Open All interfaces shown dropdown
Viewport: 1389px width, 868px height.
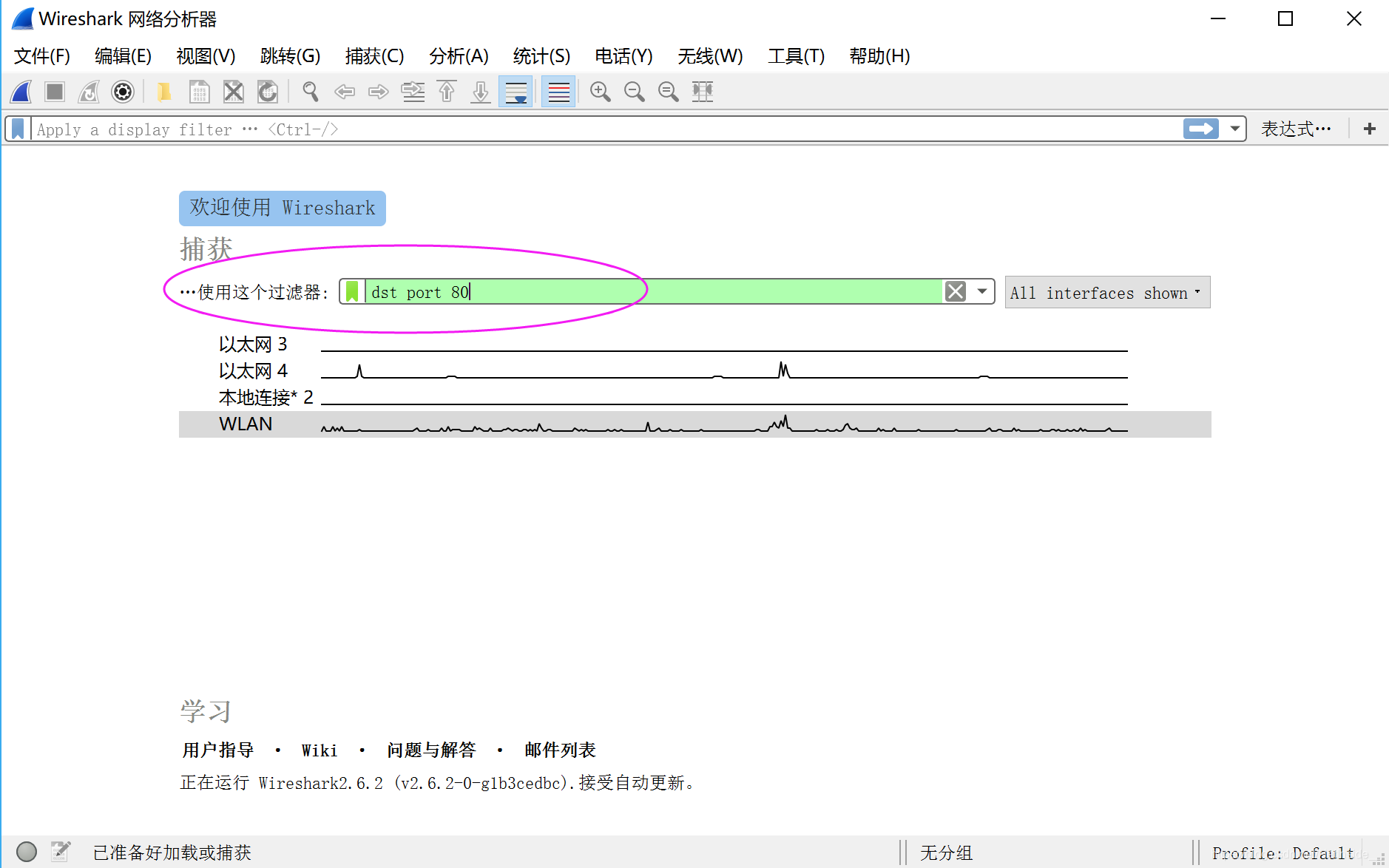pyautogui.click(x=1107, y=293)
